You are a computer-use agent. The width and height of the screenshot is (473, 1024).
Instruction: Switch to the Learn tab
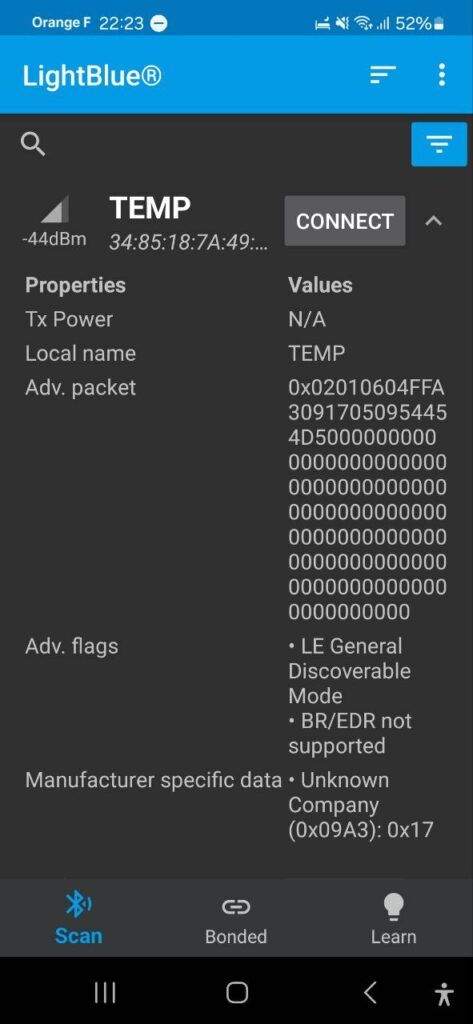tap(393, 920)
